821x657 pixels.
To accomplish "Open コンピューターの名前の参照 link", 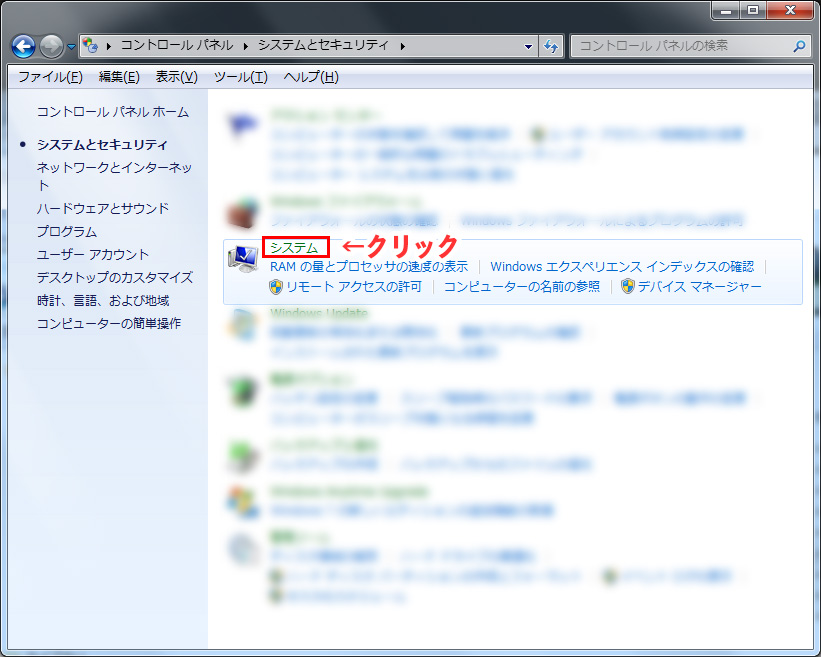I will [x=522, y=286].
